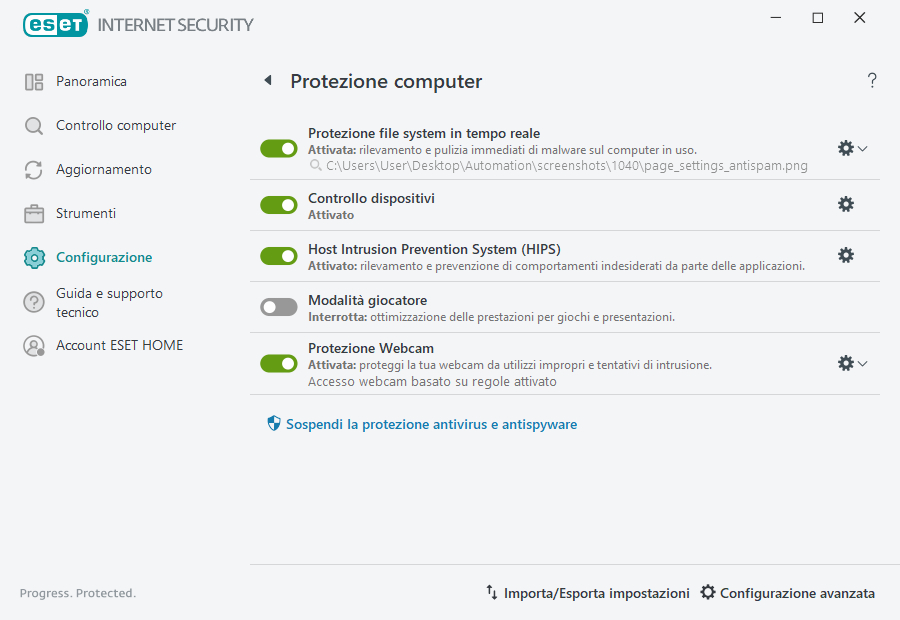Go to Guida e supporto tecnico section
Viewport: 900px width, 620px height.
coord(33,301)
